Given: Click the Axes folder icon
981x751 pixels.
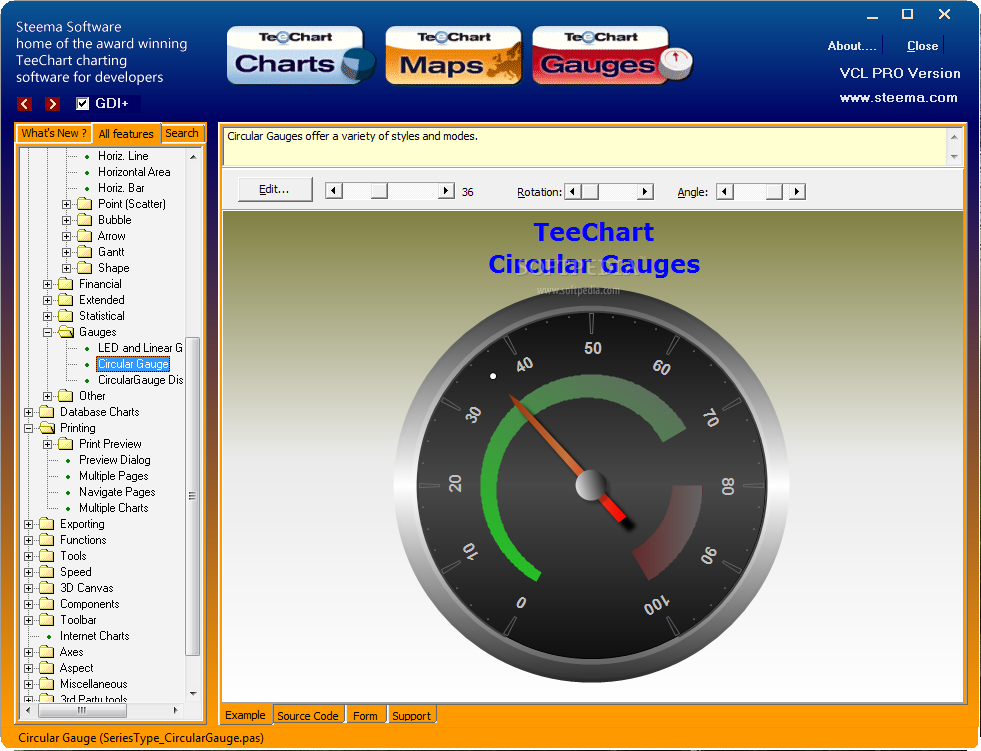Looking at the screenshot, I should point(47,652).
